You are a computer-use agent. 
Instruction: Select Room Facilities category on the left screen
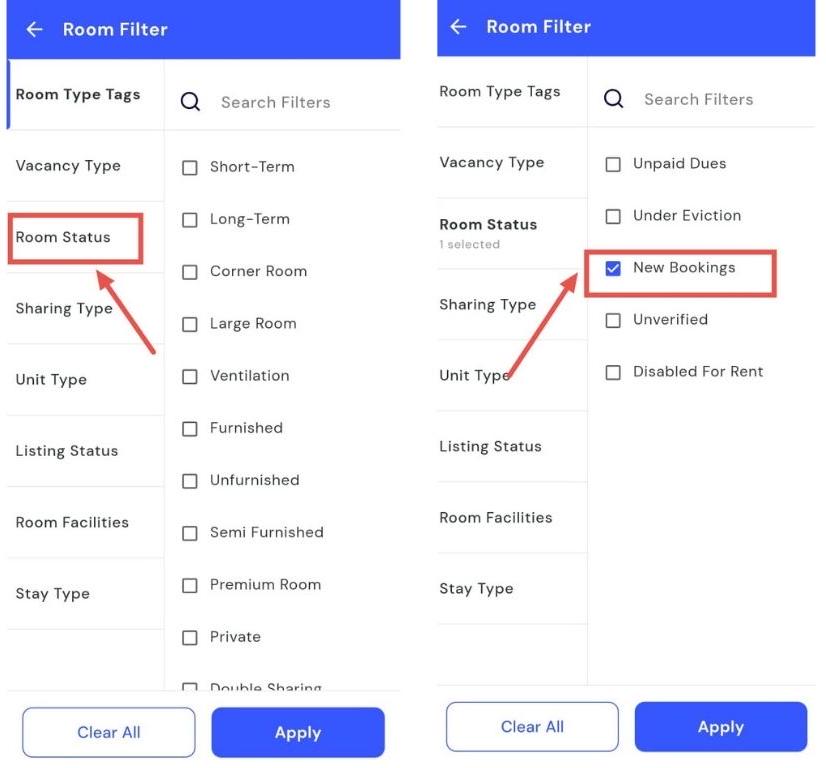(x=72, y=523)
